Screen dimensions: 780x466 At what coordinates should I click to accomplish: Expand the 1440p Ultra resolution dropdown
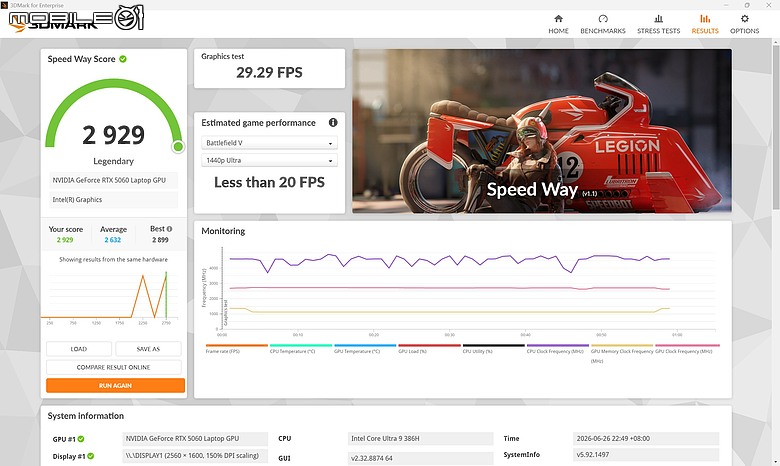[x=269, y=160]
